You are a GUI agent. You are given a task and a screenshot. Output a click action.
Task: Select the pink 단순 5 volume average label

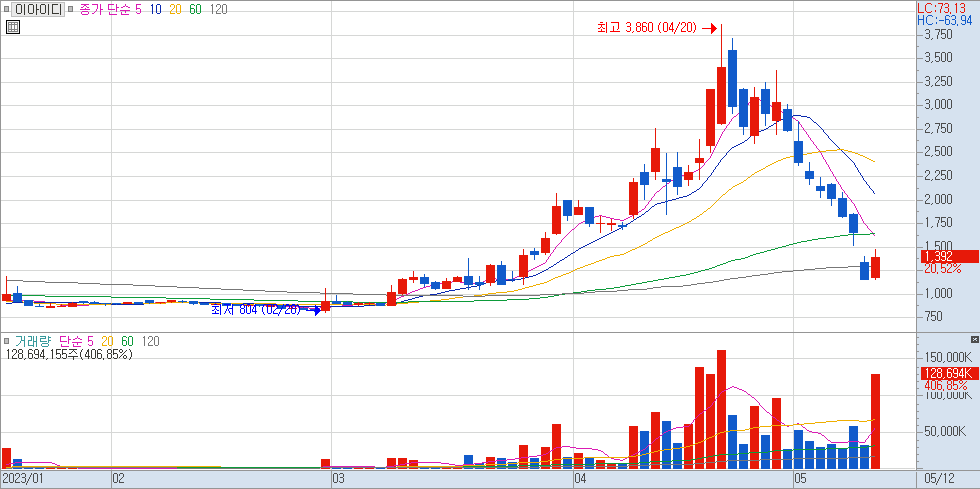pos(76,341)
